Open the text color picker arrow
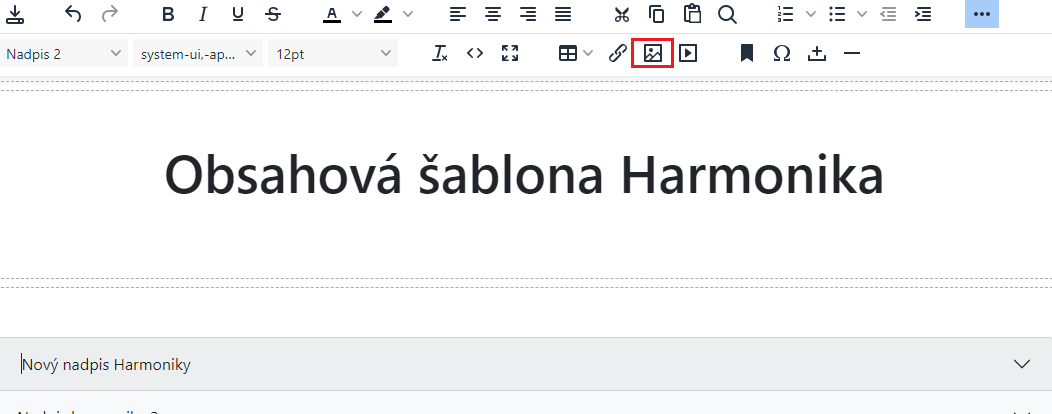The height and width of the screenshot is (414, 1052). [x=356, y=14]
